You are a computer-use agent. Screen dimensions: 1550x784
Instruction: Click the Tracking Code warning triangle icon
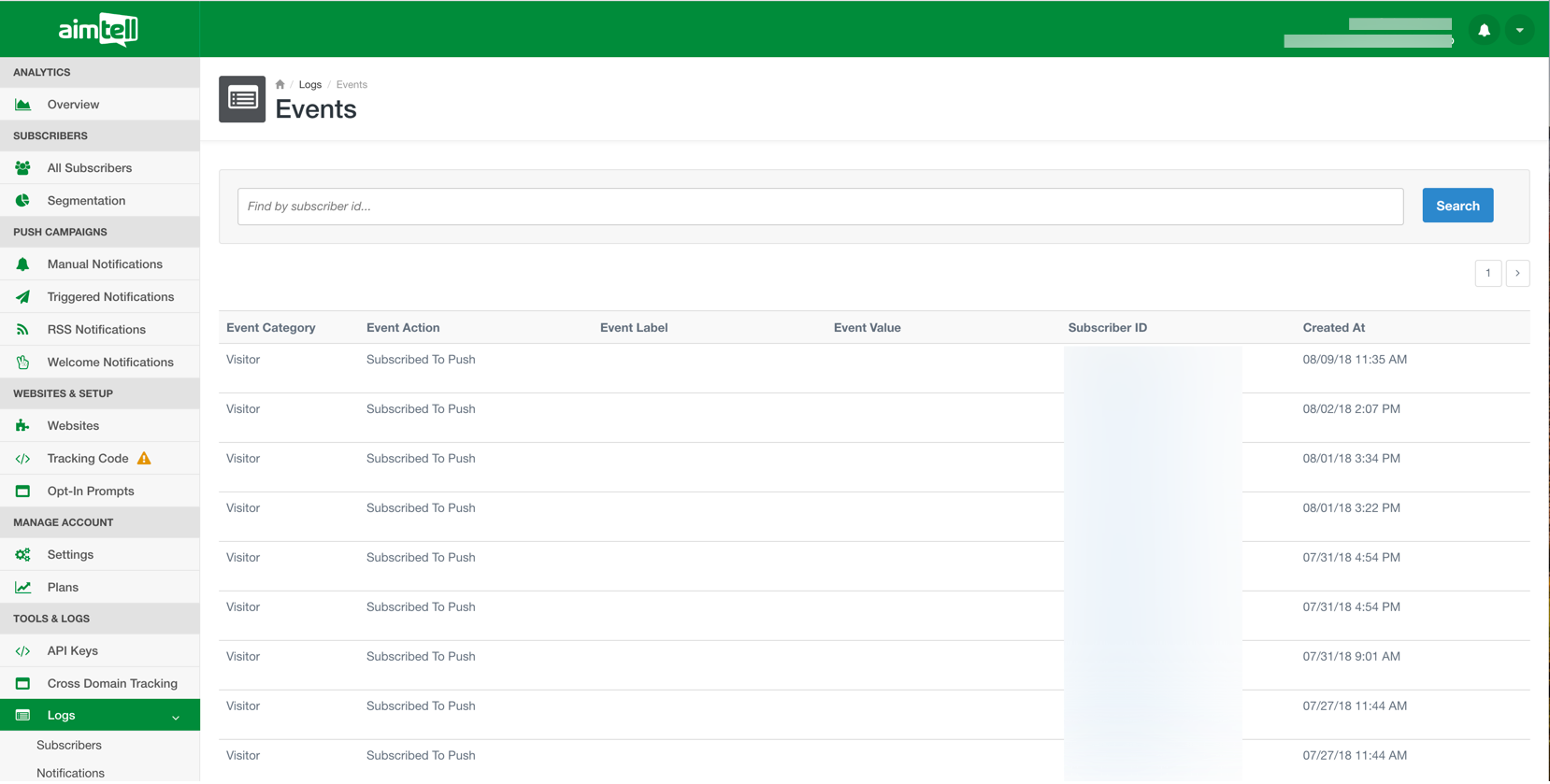tap(144, 459)
